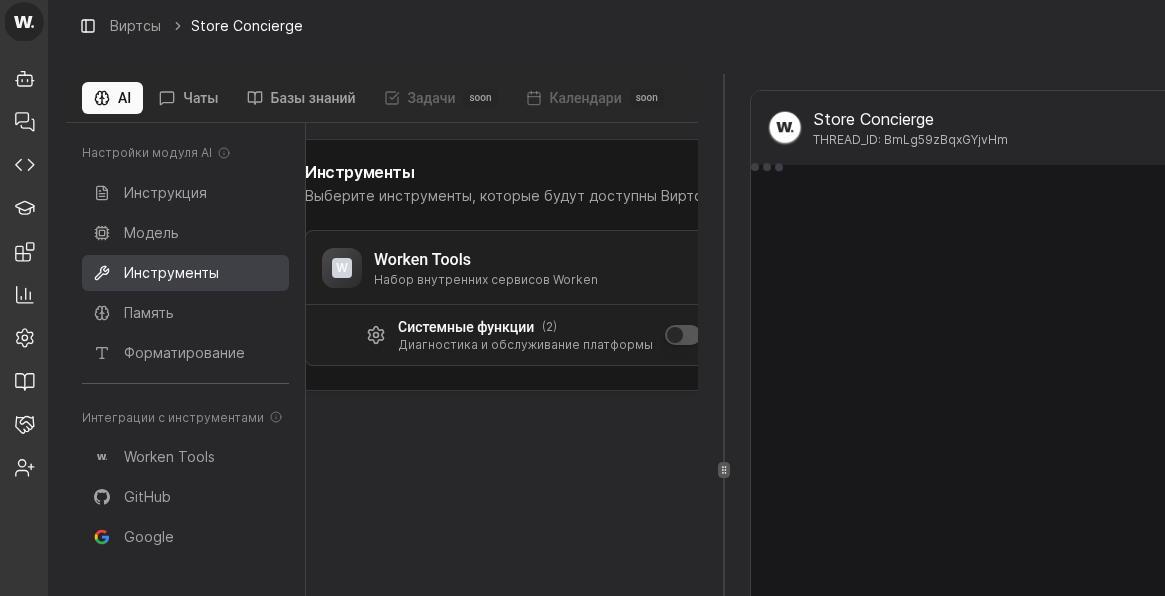
Task: Open the modules/blocks icon in the left rail
Action: pos(24,251)
